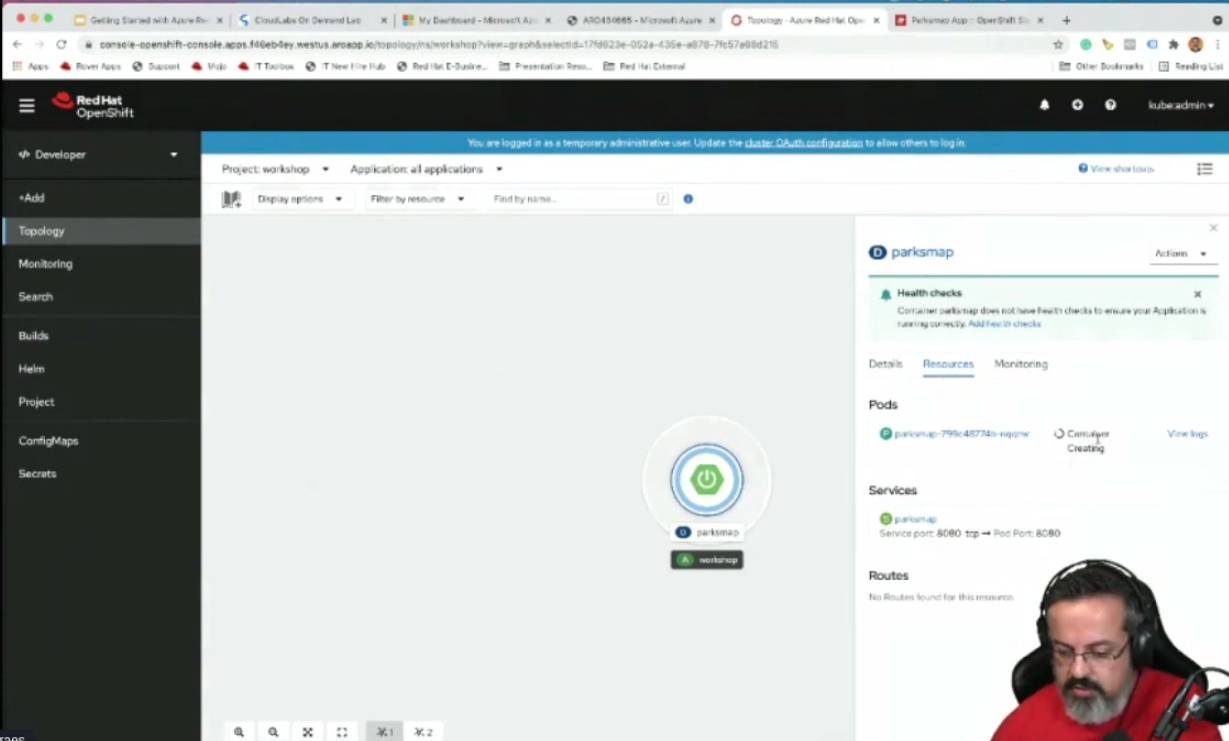The image size is (1229, 741).
Task: Open Search in the sidebar
Action: tap(100, 297)
